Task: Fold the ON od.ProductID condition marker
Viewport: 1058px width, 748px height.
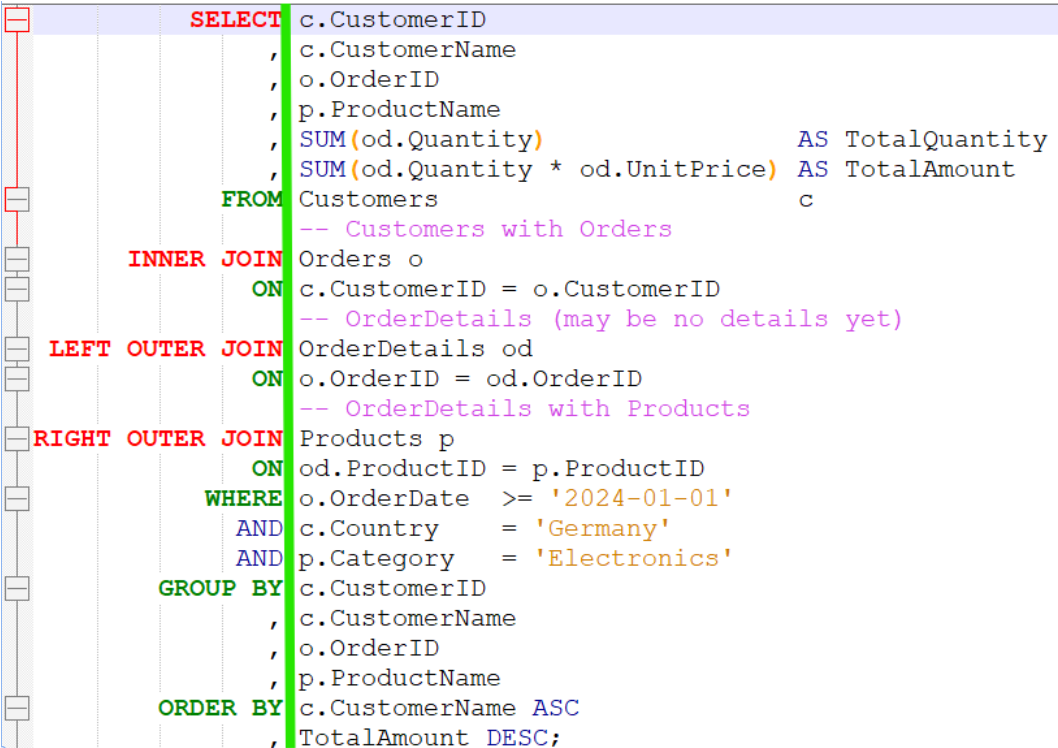Action: click(x=17, y=468)
